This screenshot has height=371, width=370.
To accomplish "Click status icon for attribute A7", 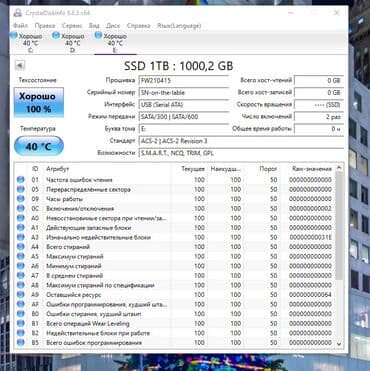I will 21,276.
